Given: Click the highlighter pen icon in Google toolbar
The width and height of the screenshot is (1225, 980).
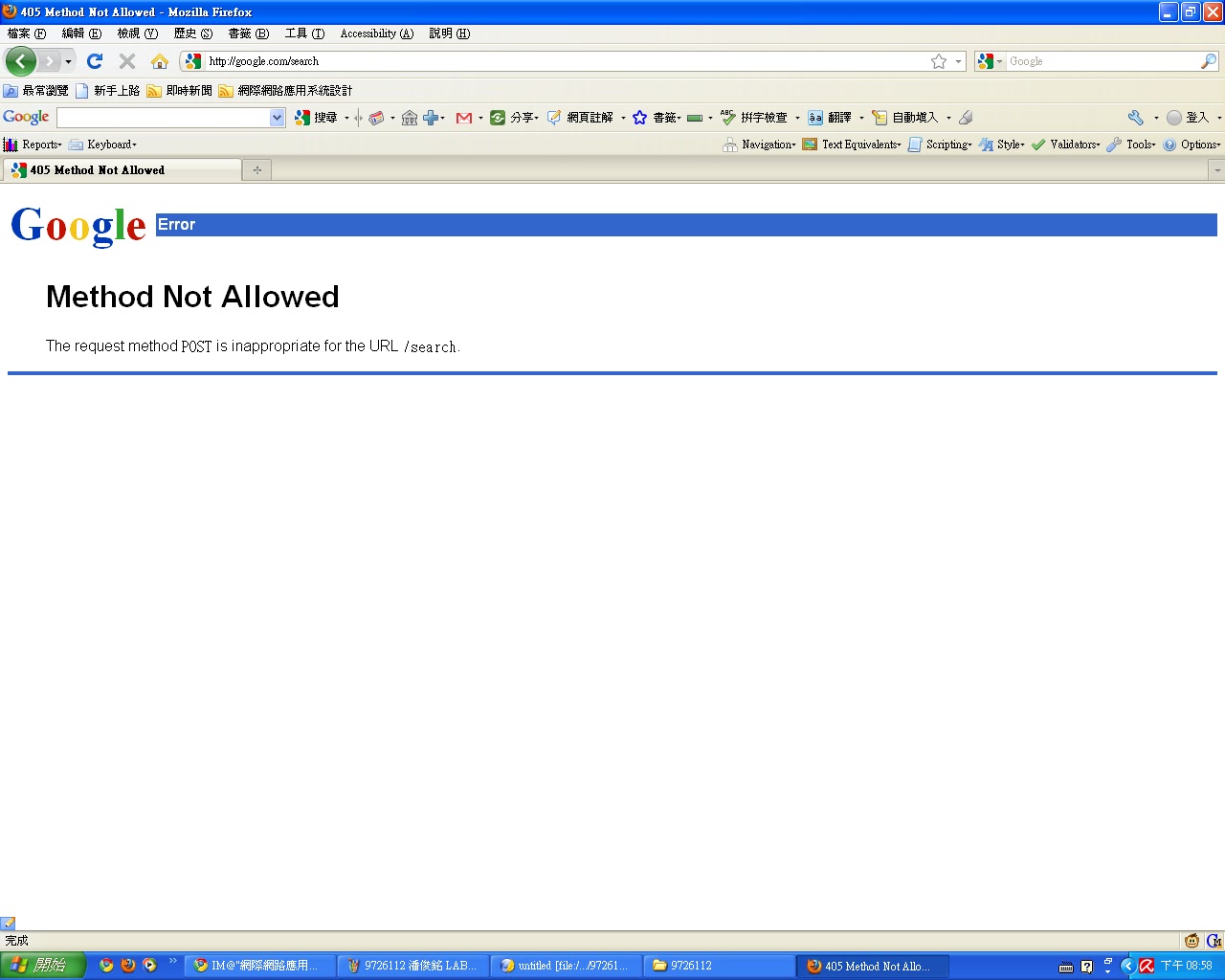Looking at the screenshot, I should (966, 118).
